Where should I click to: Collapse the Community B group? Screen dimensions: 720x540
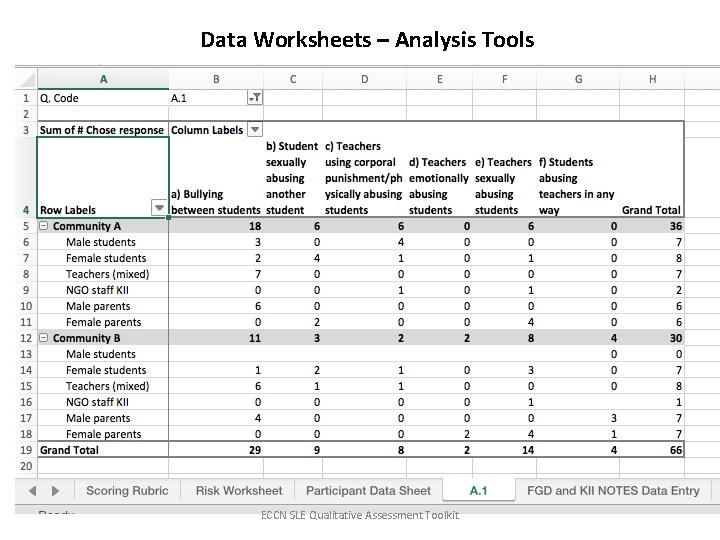[44, 338]
